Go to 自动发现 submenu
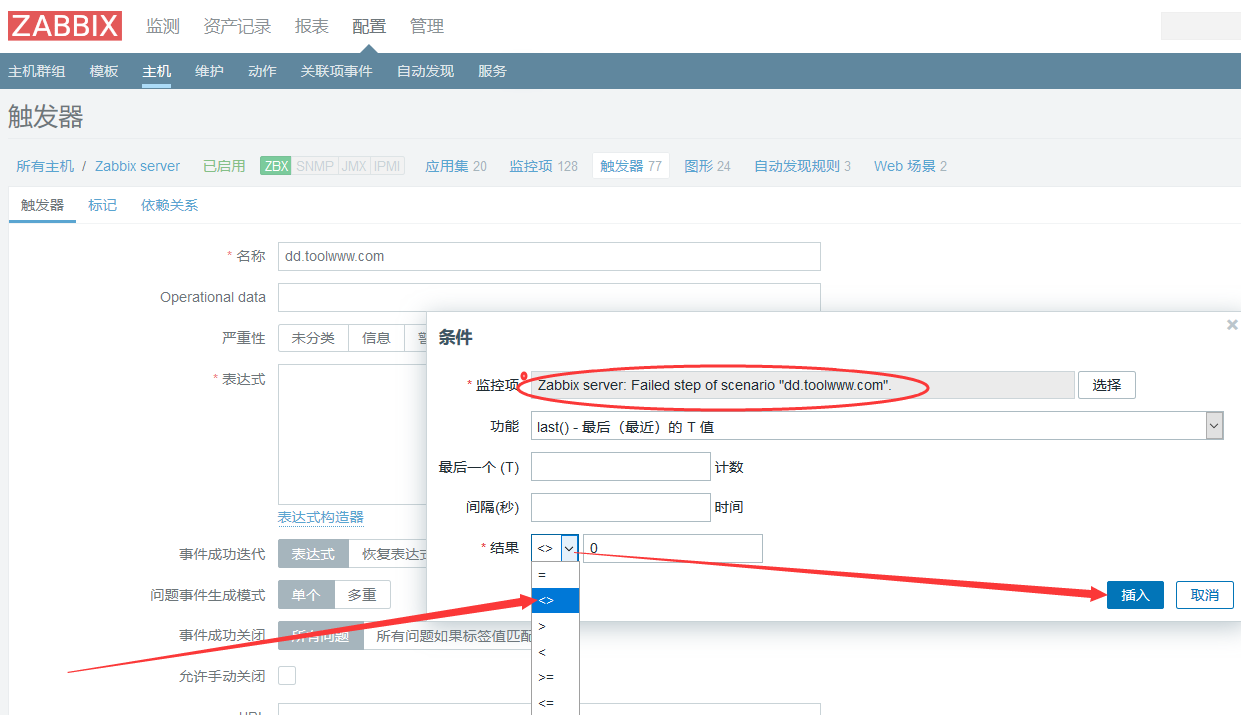The width and height of the screenshot is (1241, 715). point(425,71)
